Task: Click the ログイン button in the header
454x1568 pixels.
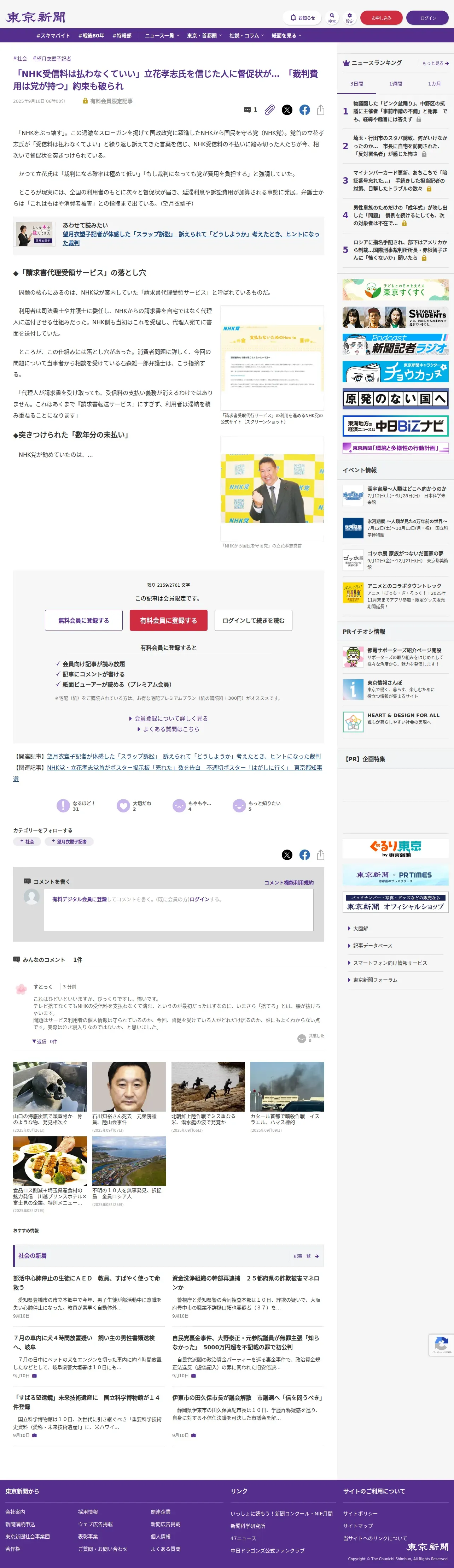Action: tap(428, 18)
